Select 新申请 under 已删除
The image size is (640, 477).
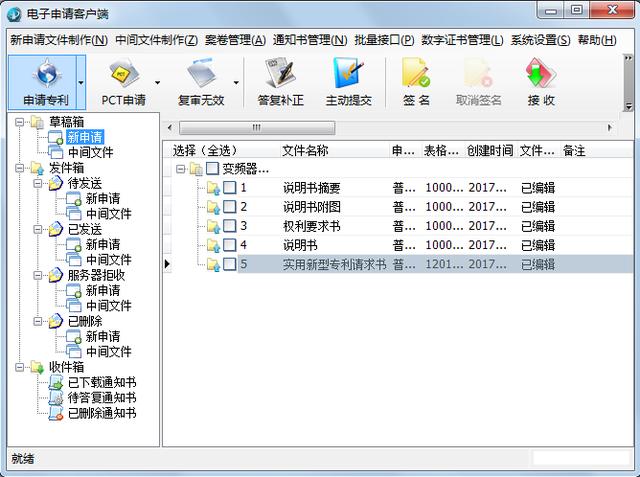[x=103, y=336]
